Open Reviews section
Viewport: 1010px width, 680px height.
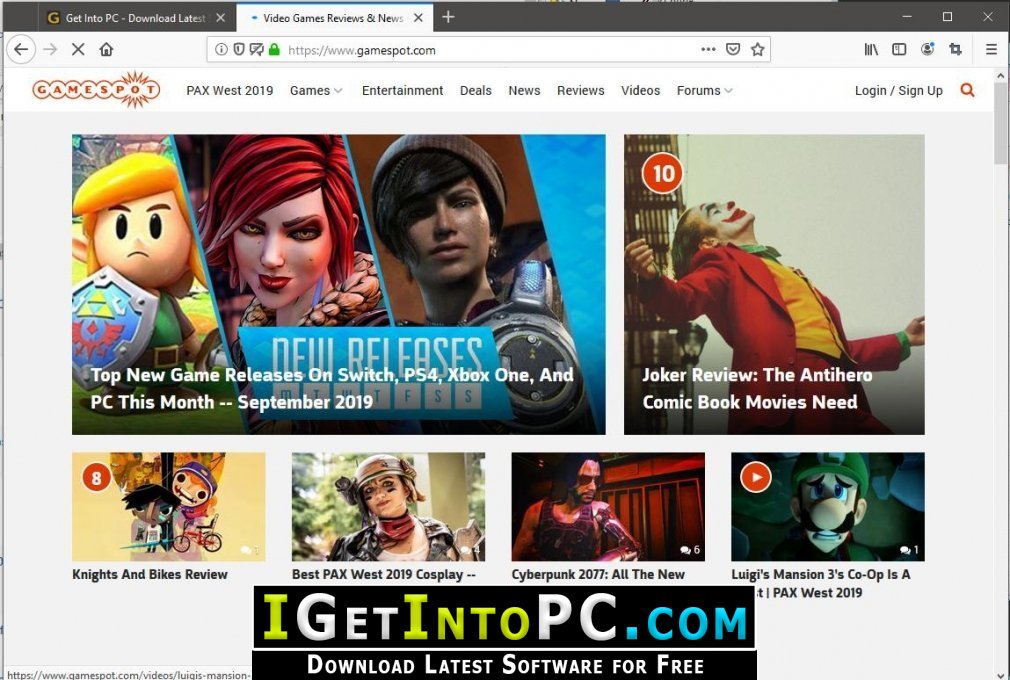(x=580, y=91)
